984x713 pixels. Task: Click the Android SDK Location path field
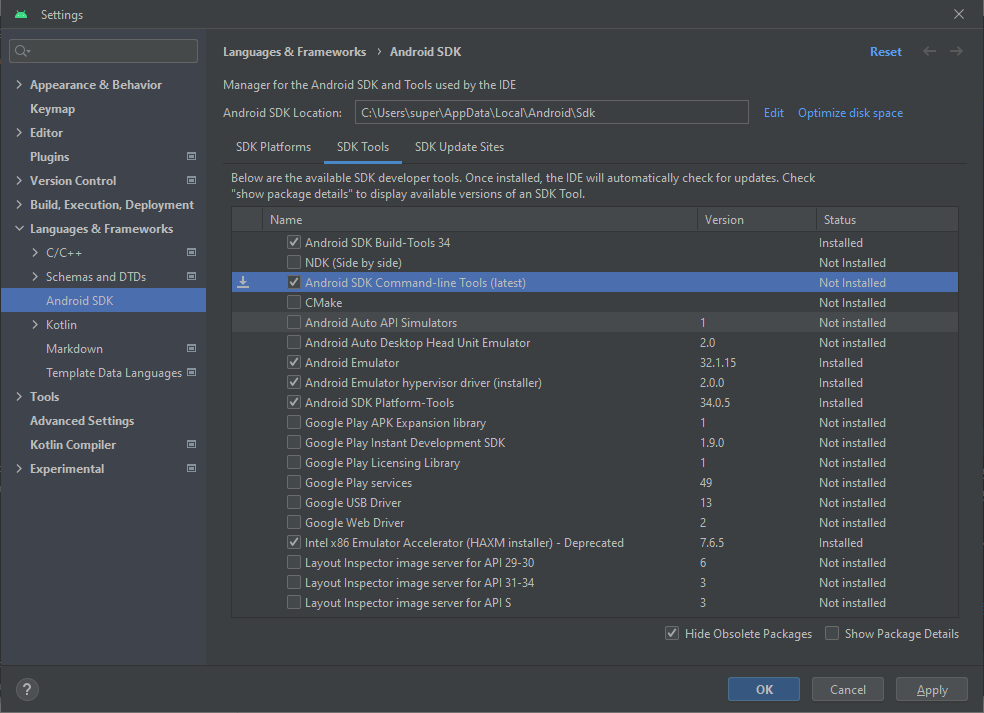[551, 113]
